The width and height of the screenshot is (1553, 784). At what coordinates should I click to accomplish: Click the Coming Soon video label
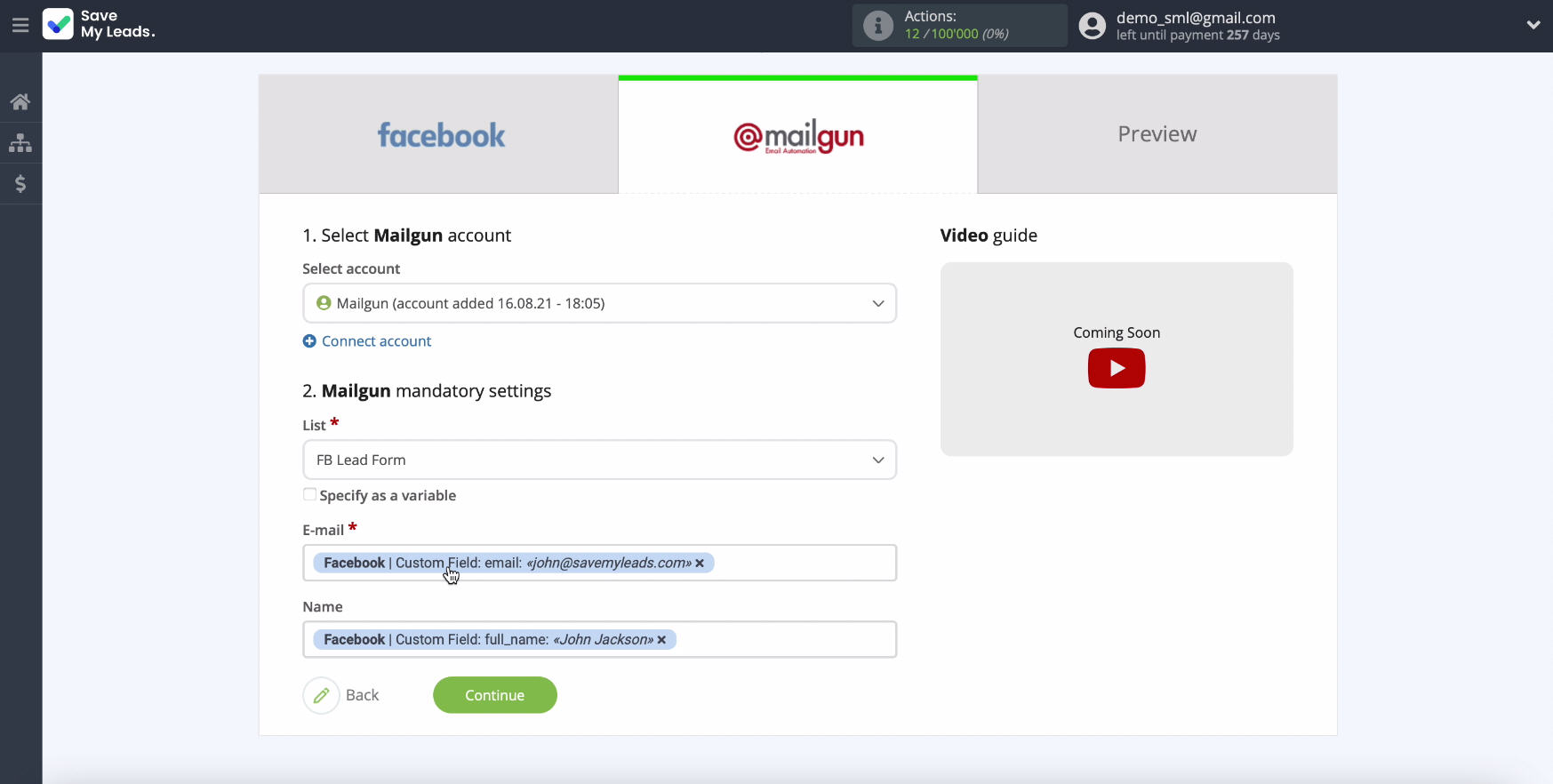1117,332
